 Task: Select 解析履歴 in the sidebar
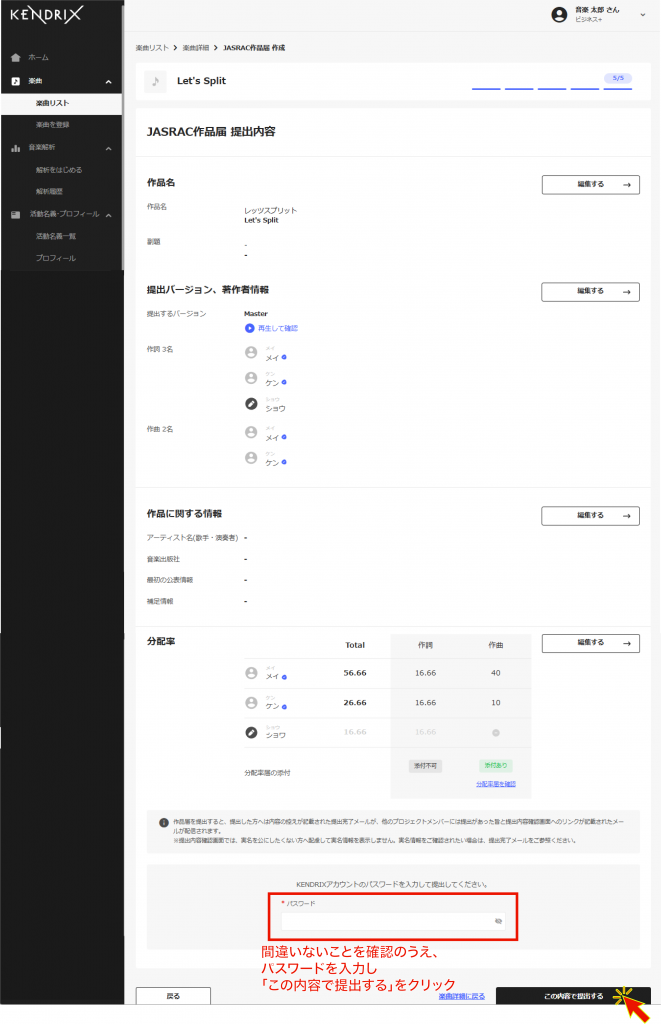tap(49, 191)
